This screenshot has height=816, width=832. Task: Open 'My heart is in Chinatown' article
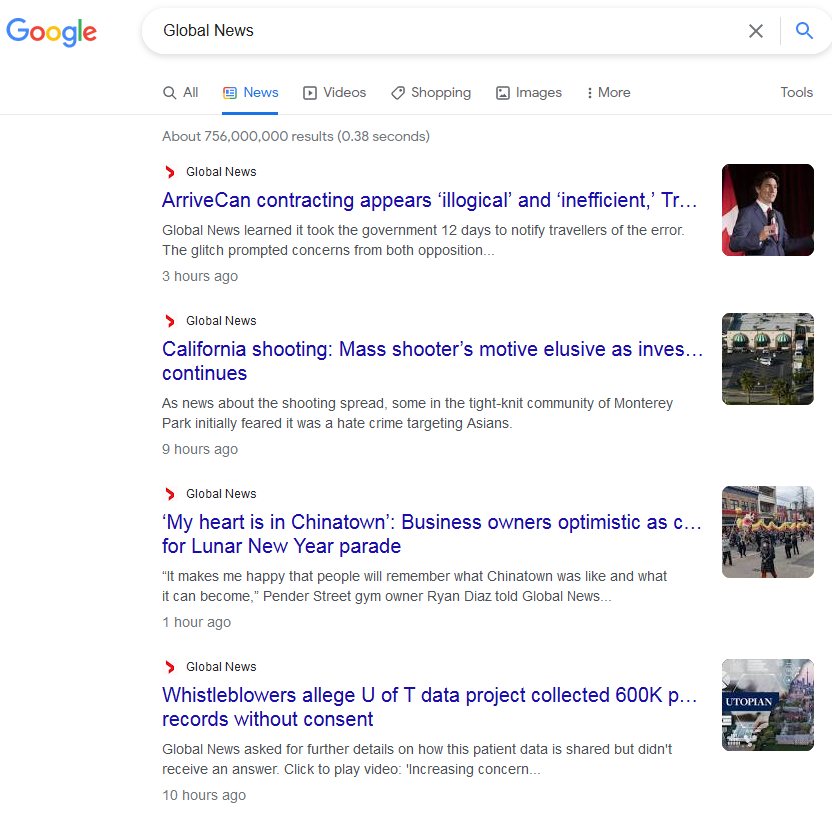[432, 534]
